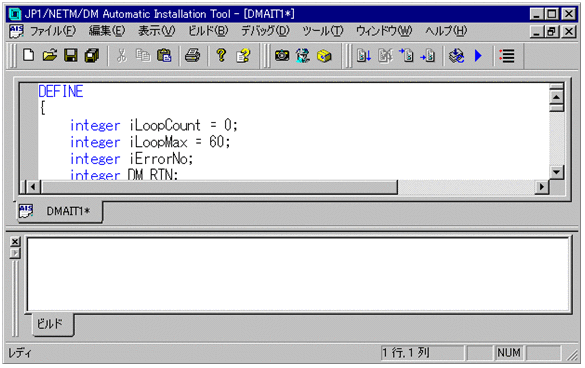Run the script with the blue play triangle

click(478, 56)
